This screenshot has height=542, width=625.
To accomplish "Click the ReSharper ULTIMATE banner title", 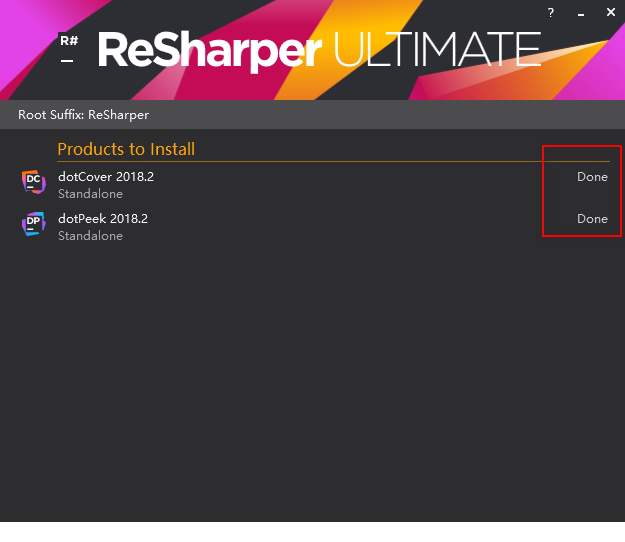I will click(319, 50).
